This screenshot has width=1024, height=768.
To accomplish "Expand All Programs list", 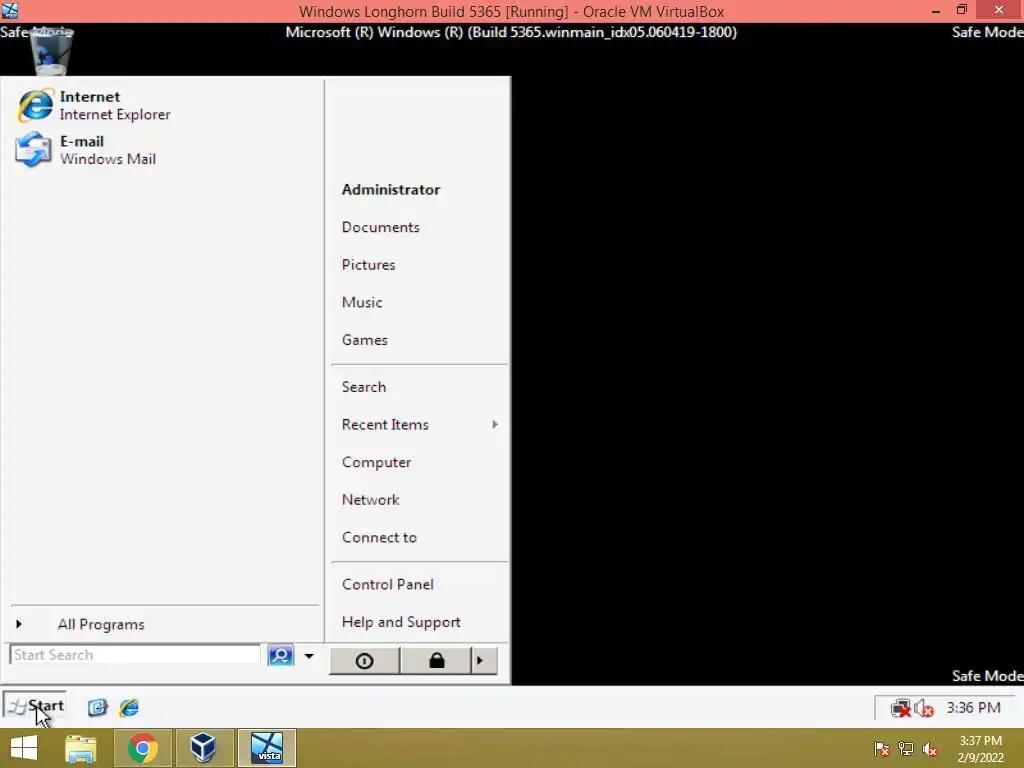I will (x=101, y=624).
